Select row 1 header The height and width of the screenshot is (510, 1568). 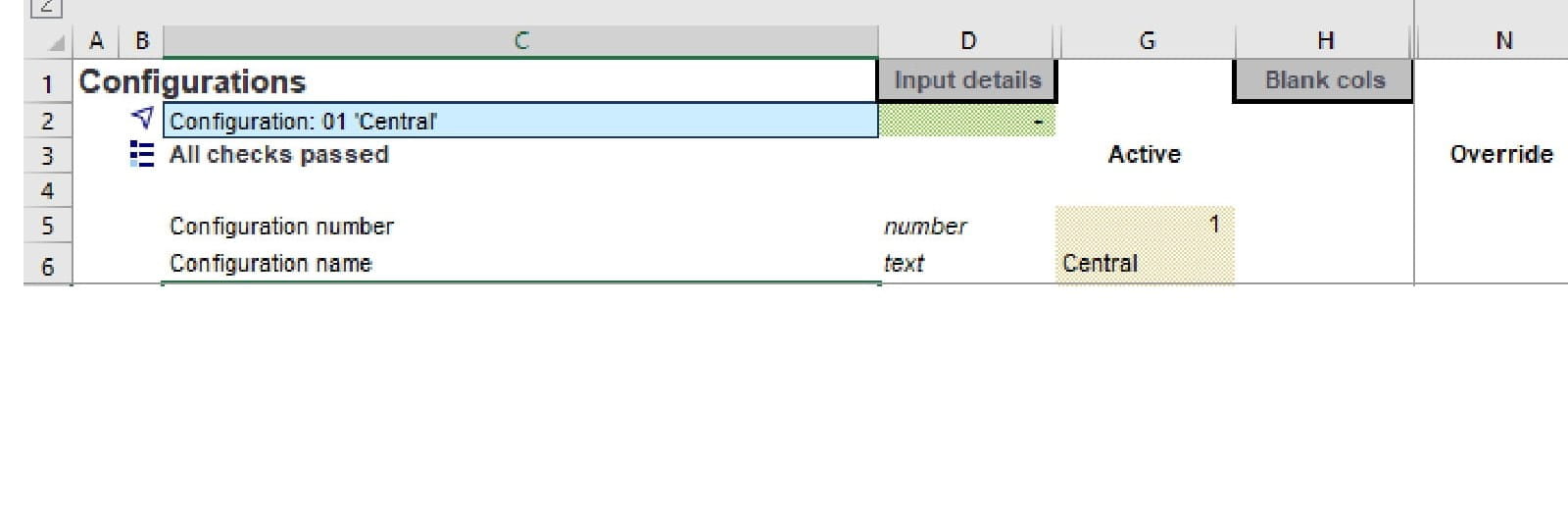pos(47,82)
